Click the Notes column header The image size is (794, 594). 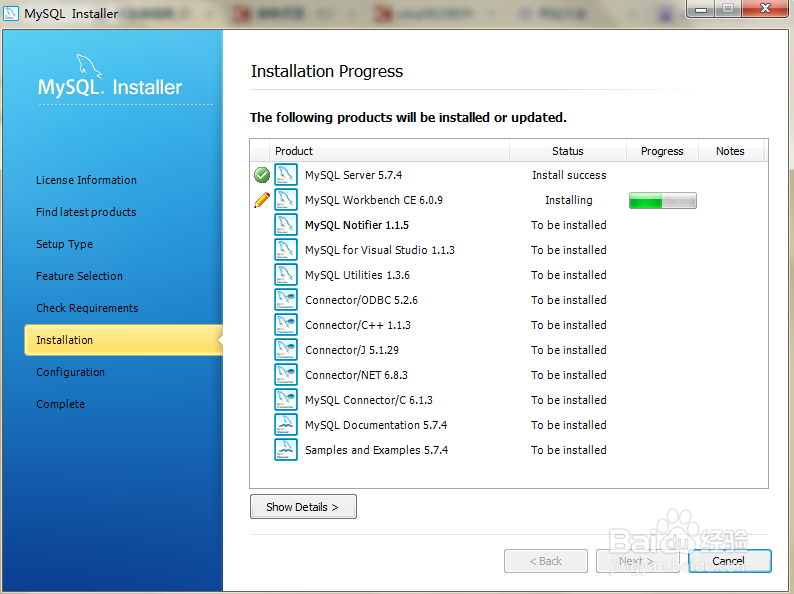click(x=730, y=151)
